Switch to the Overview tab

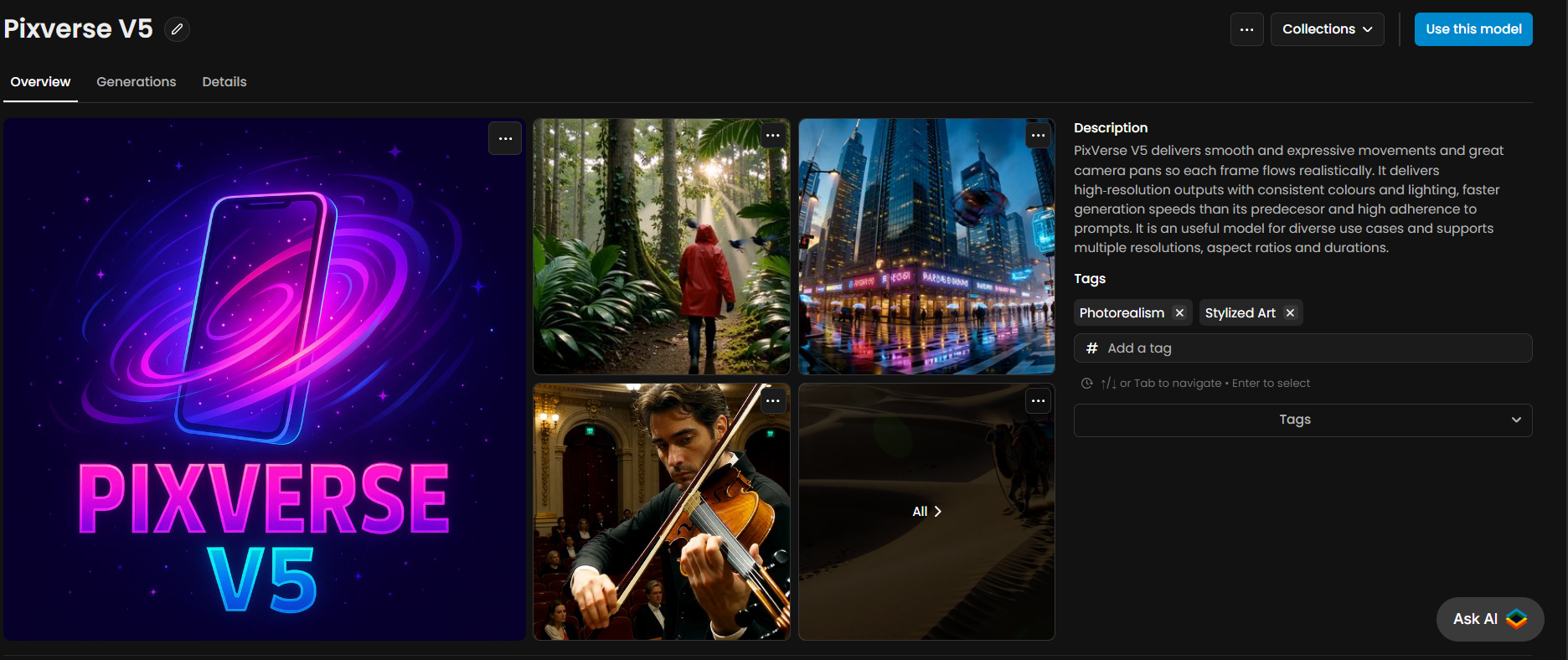tap(40, 82)
